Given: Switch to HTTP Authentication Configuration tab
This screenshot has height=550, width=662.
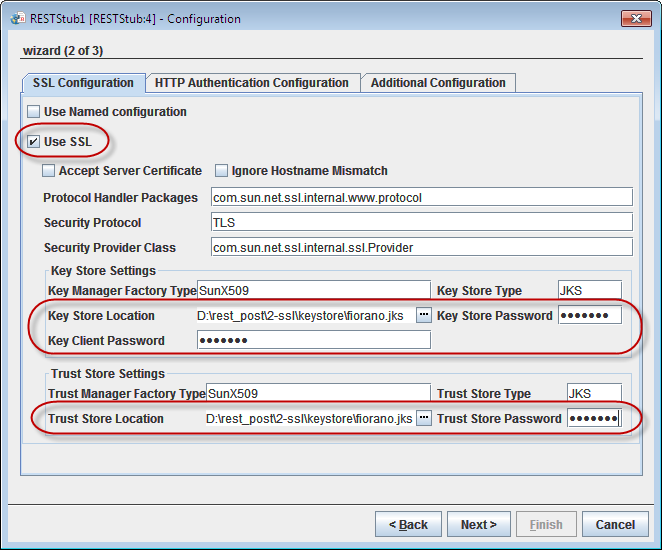Looking at the screenshot, I should [252, 83].
